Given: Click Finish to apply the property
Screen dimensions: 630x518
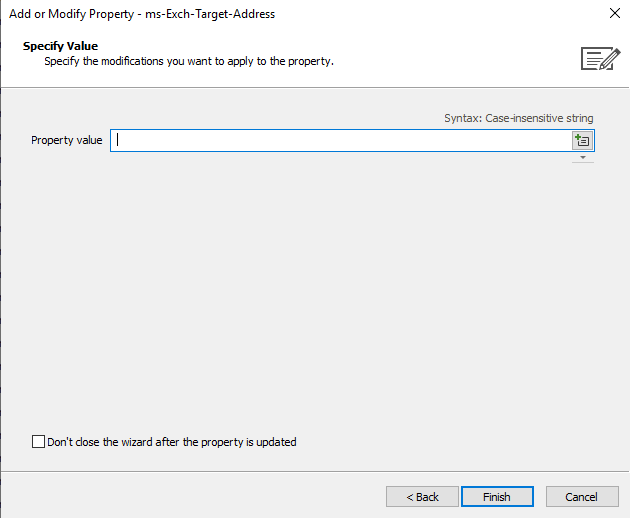Looking at the screenshot, I should point(497,497).
